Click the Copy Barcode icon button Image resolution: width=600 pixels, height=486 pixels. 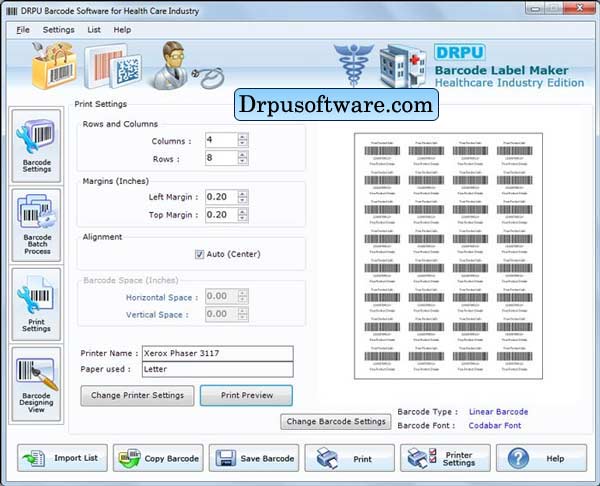coord(158,458)
